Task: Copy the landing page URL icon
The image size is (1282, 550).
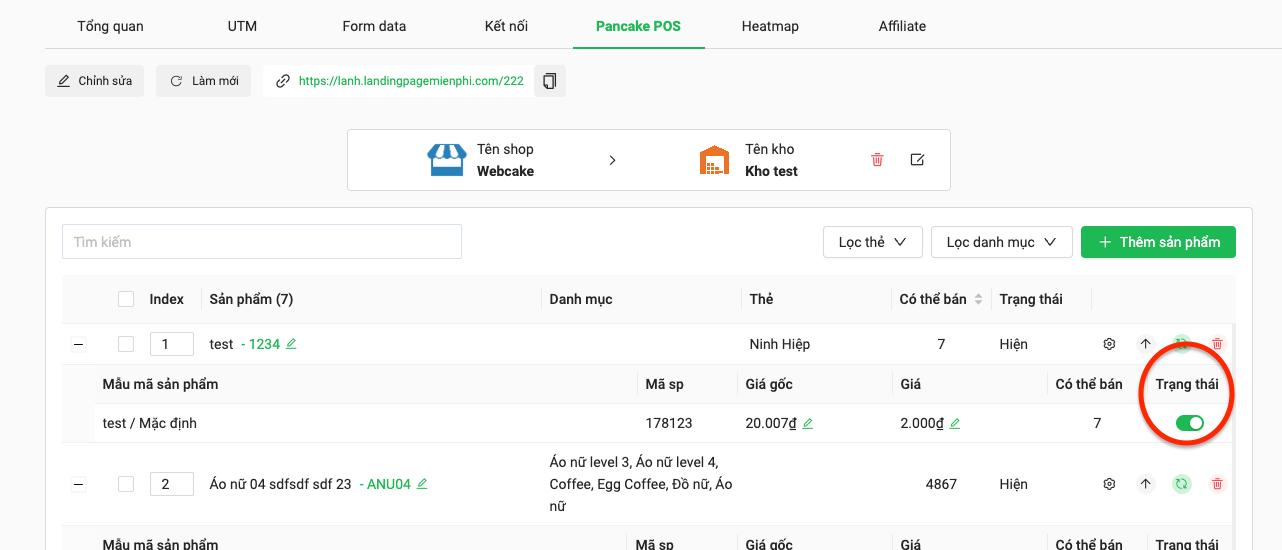Action: pos(549,81)
